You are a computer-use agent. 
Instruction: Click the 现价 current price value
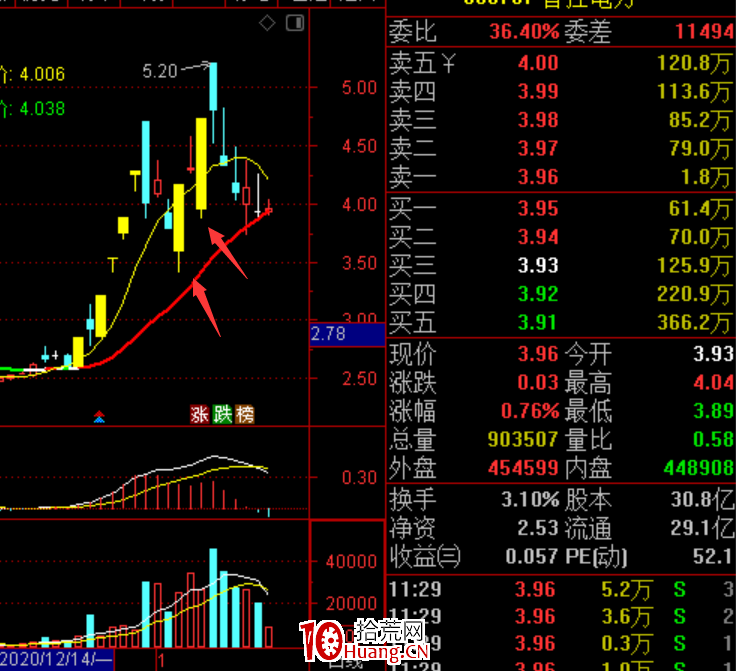point(538,354)
